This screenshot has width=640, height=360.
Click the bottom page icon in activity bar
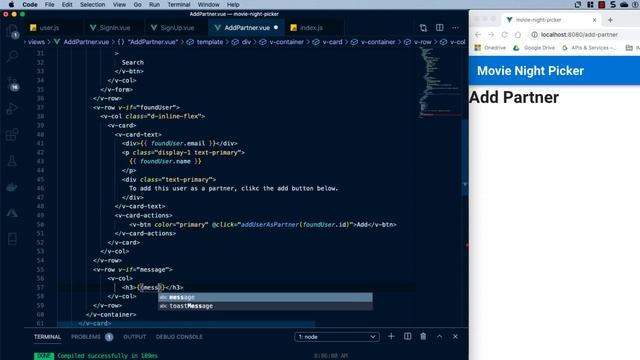(x=12, y=239)
